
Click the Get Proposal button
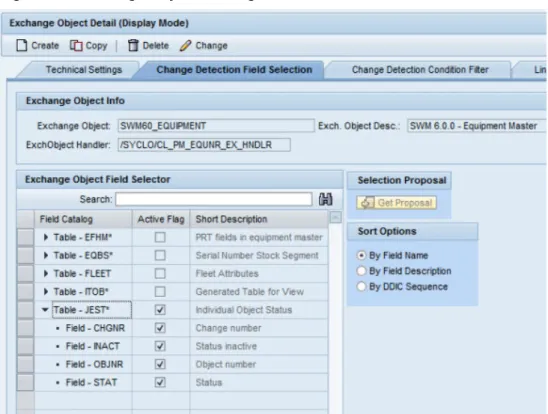pyautogui.click(x=396, y=203)
